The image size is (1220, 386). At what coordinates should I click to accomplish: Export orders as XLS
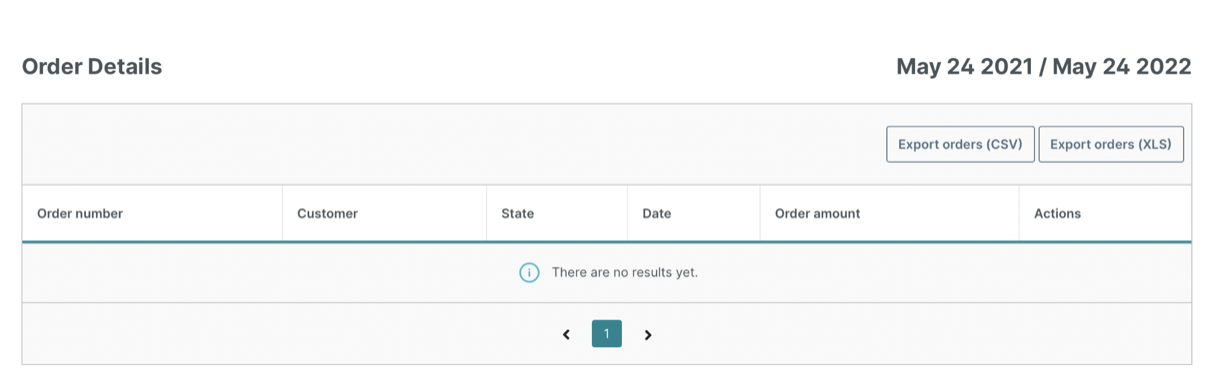1112,144
